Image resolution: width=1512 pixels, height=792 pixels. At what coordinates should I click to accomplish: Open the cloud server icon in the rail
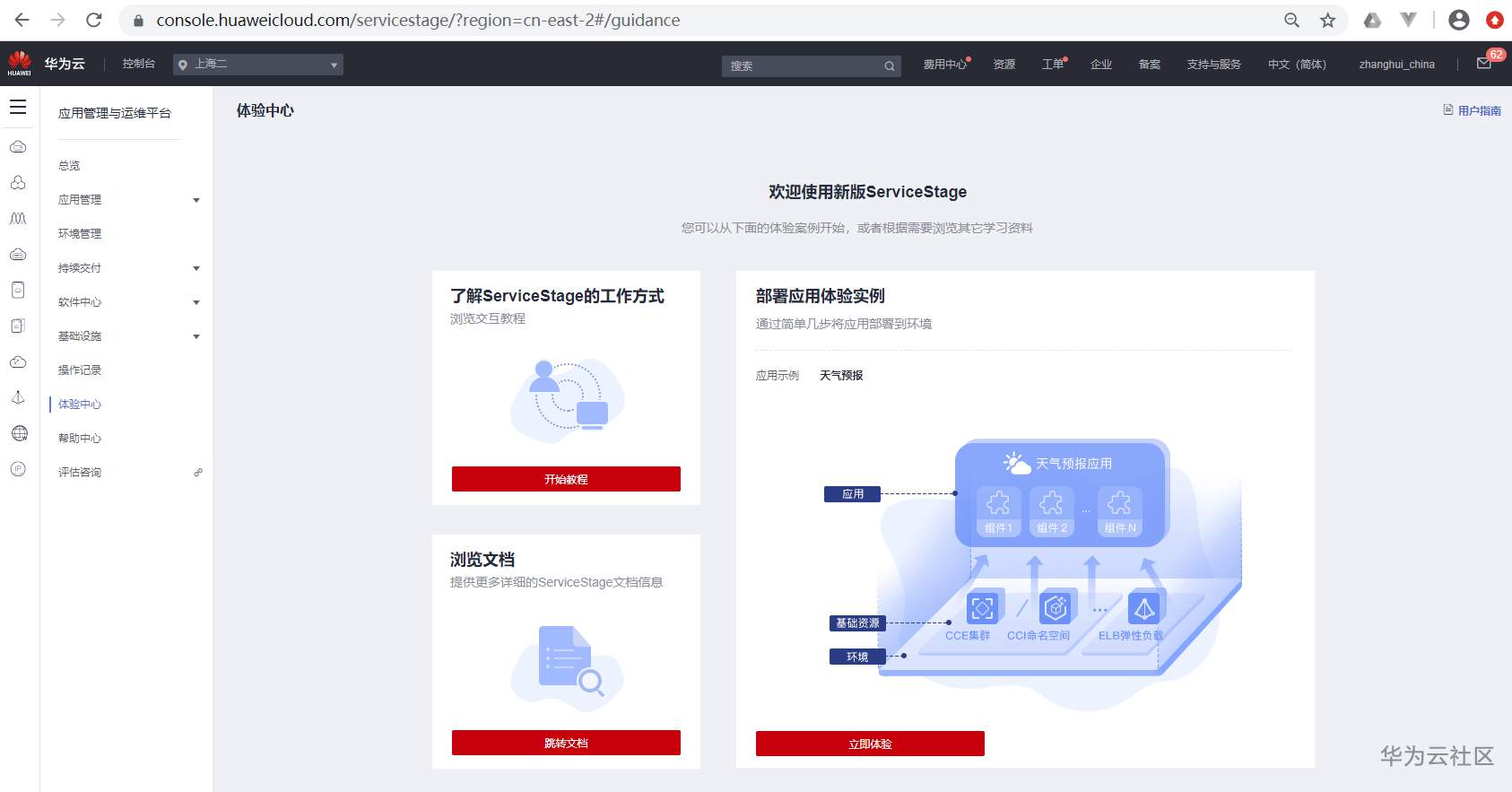[18, 147]
